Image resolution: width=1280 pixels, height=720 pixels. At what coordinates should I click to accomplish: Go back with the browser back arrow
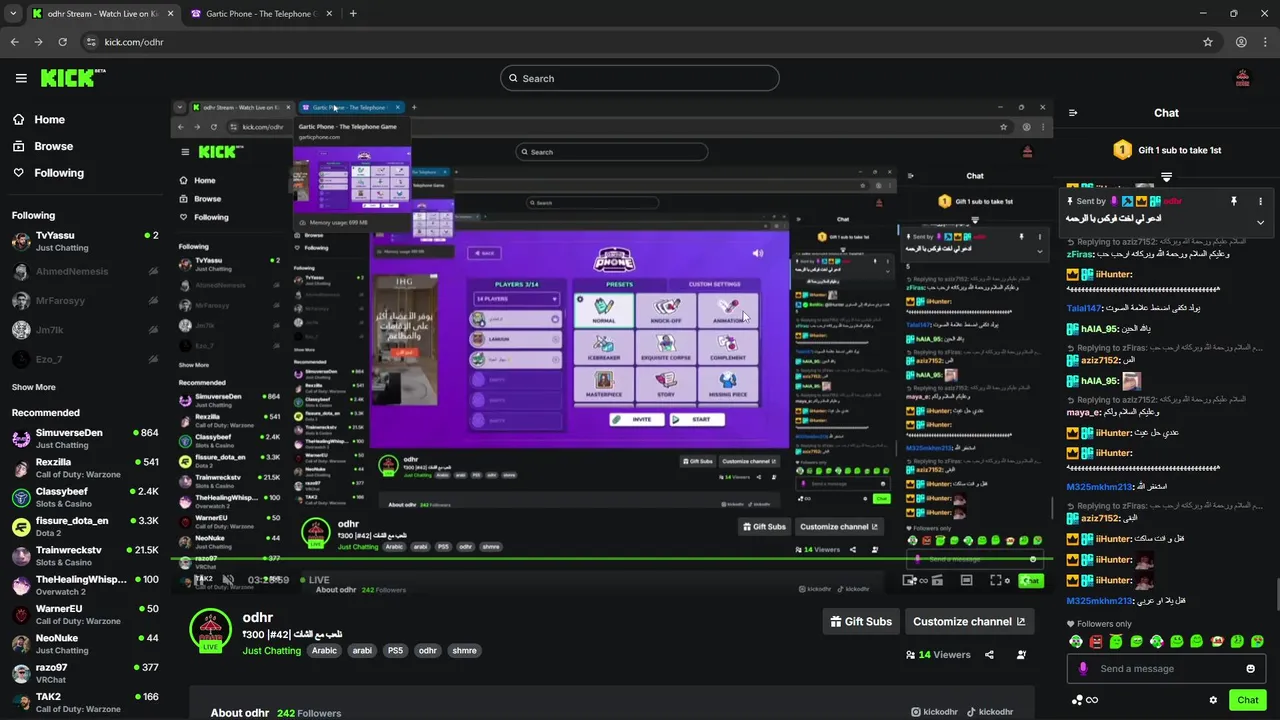14,42
